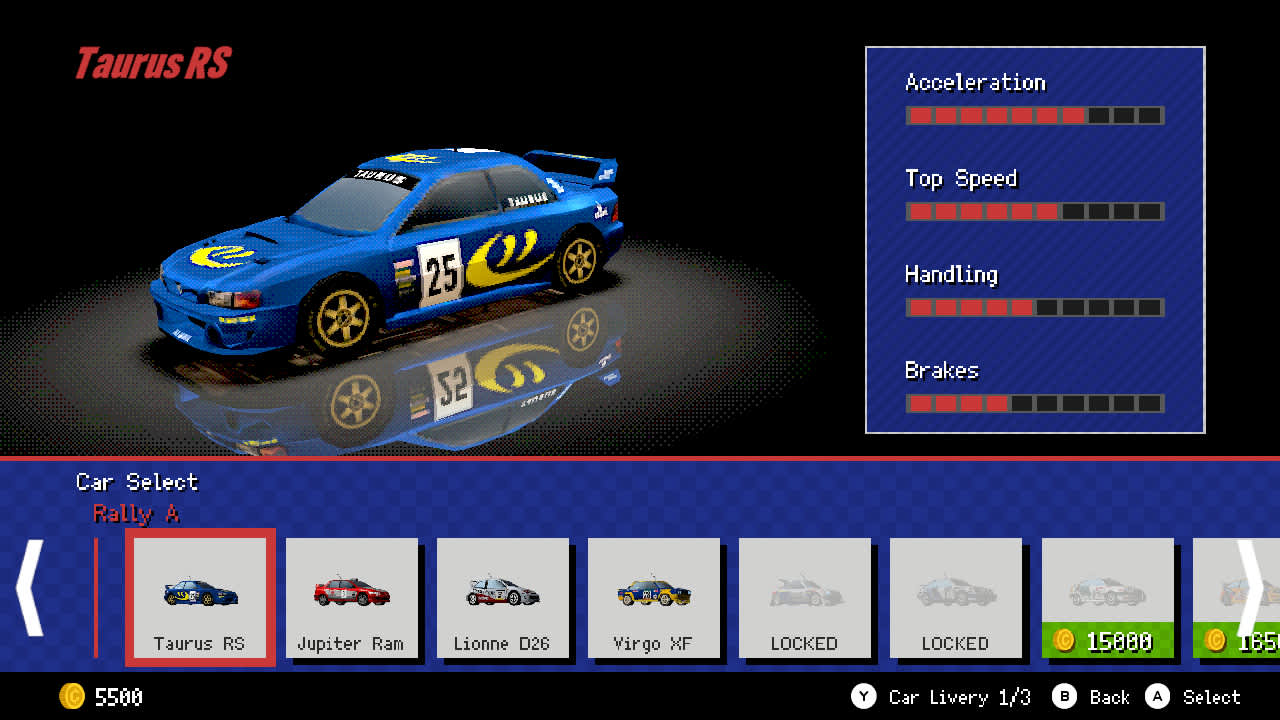The image size is (1280, 720).
Task: Click the Acceleration stat bar
Action: 1034,115
